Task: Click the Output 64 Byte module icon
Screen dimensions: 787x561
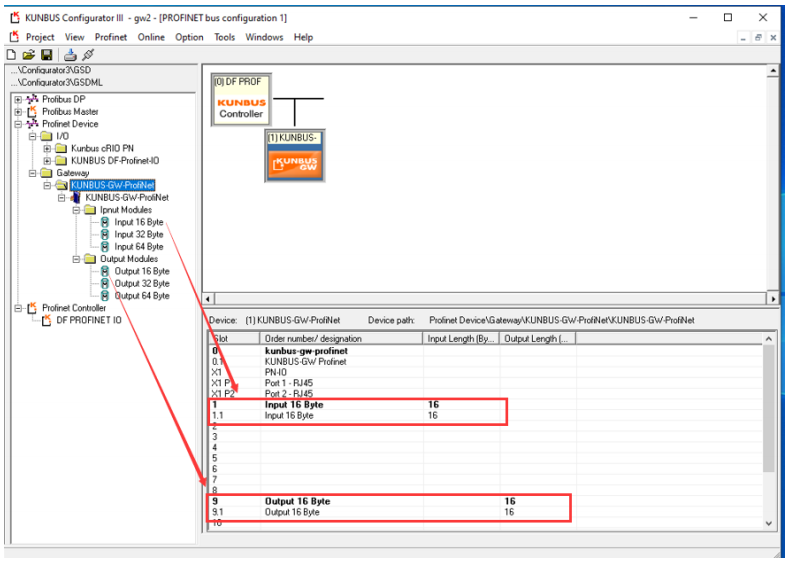Action: (x=104, y=296)
